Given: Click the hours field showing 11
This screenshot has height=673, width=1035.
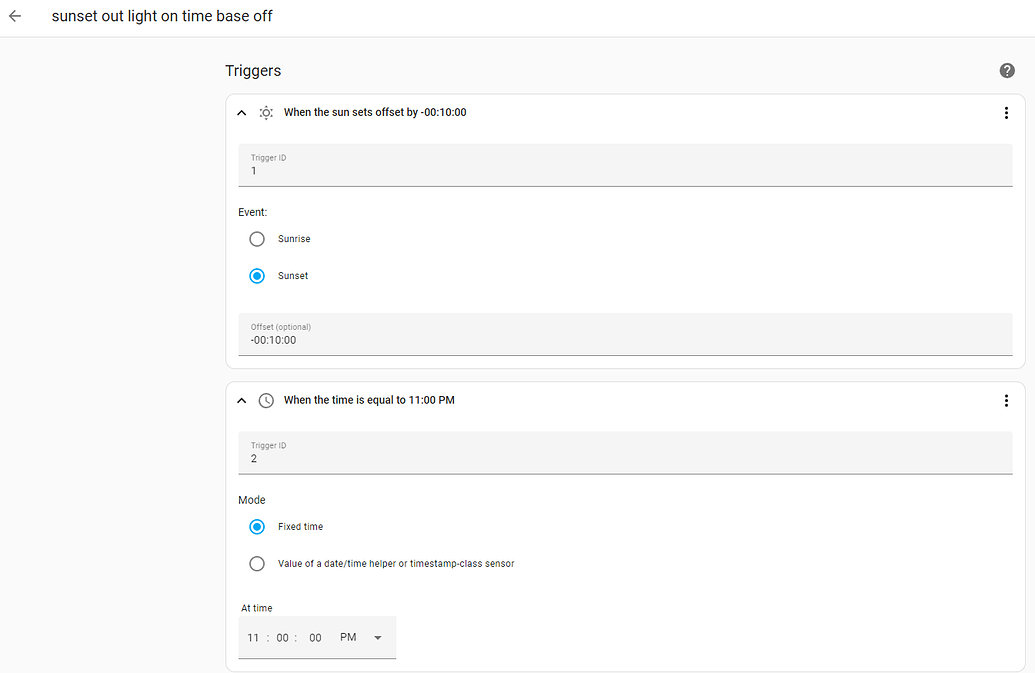Looking at the screenshot, I should pos(253,638).
